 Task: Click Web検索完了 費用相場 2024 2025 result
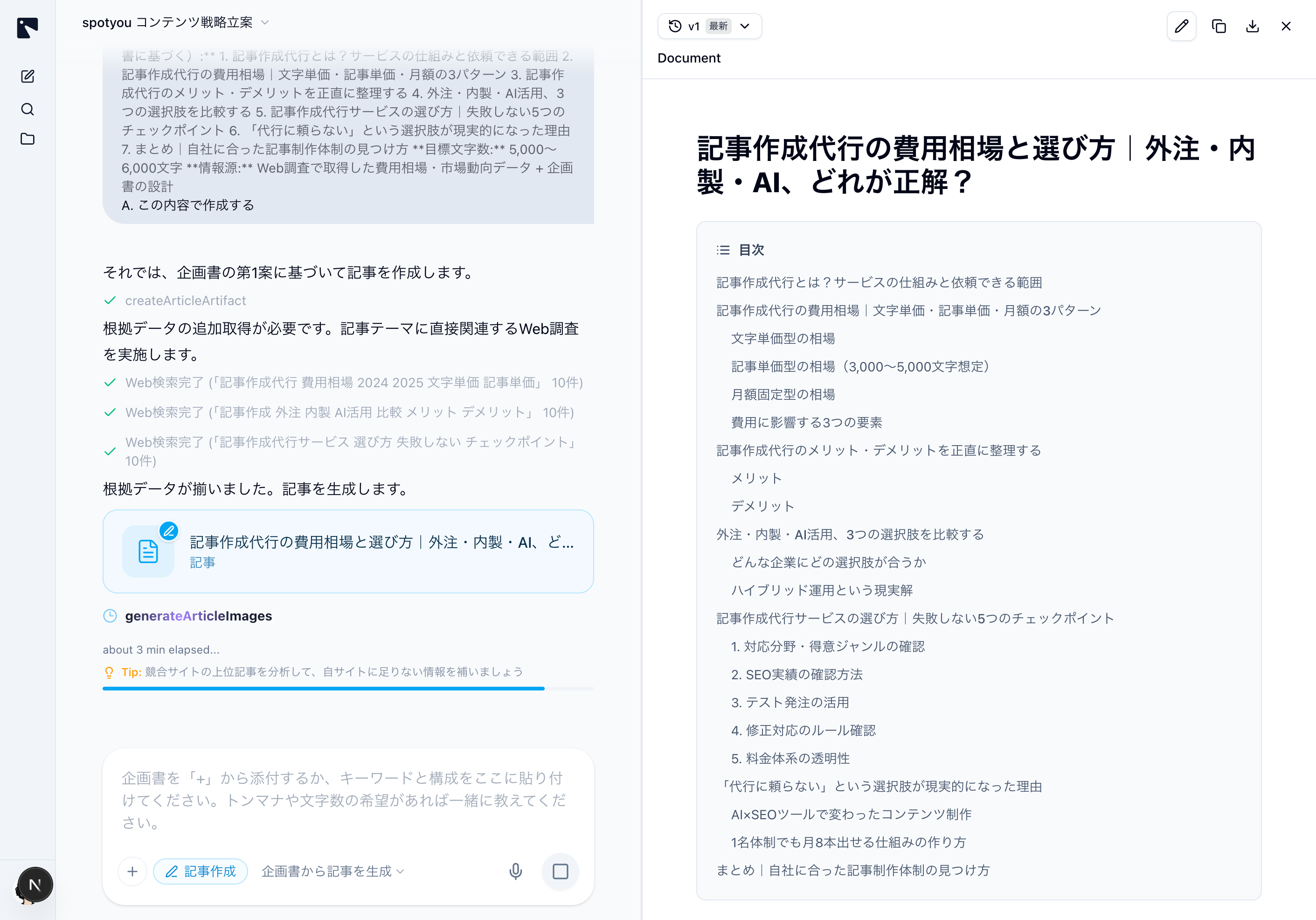(x=353, y=383)
